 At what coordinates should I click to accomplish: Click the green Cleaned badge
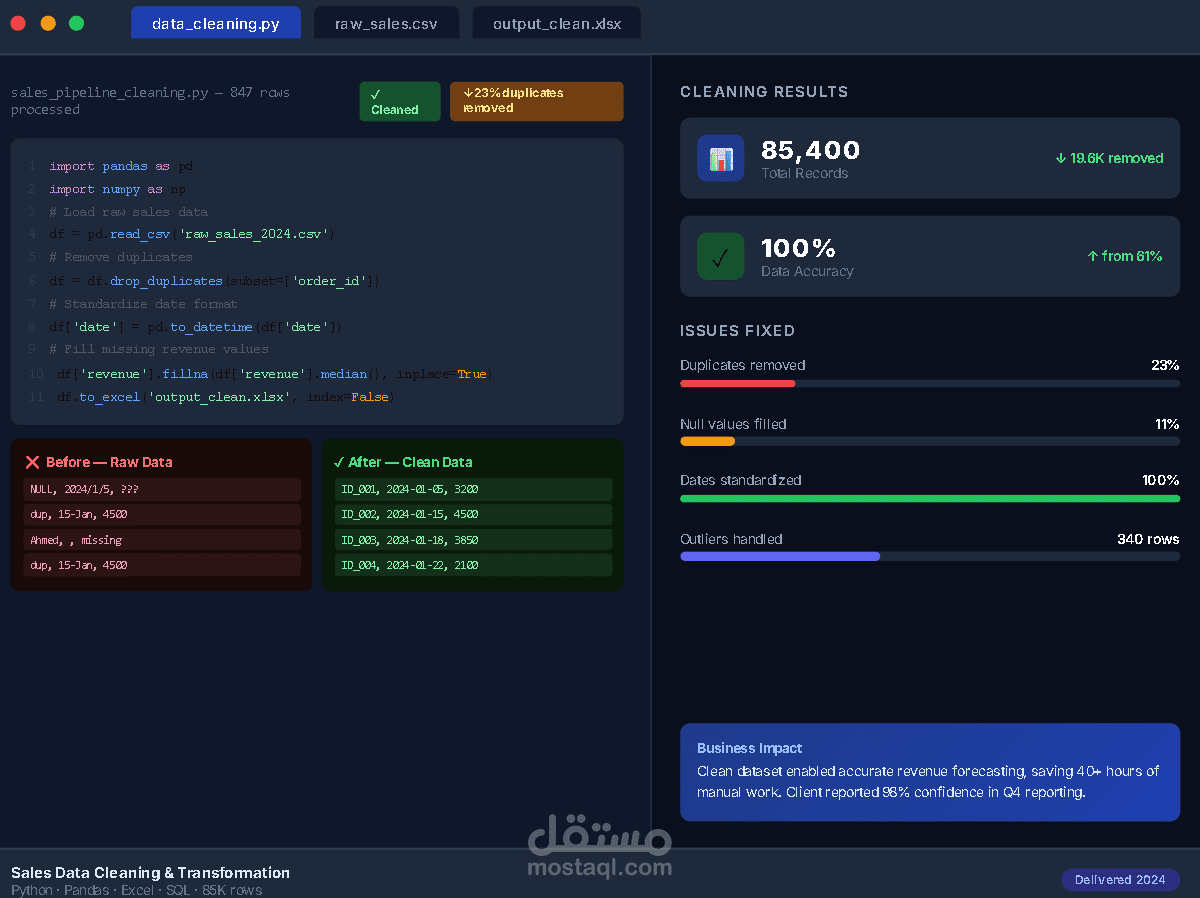[x=400, y=101]
